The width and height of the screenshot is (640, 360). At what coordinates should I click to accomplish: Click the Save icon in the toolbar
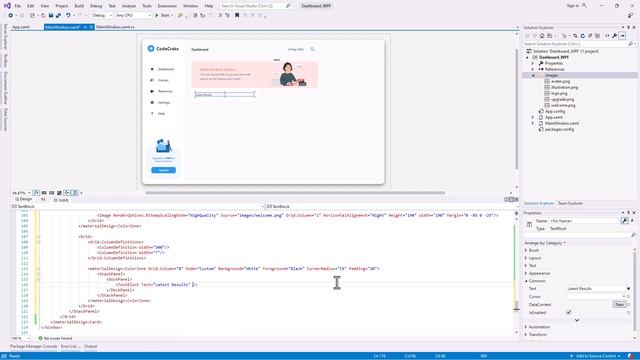coord(51,16)
